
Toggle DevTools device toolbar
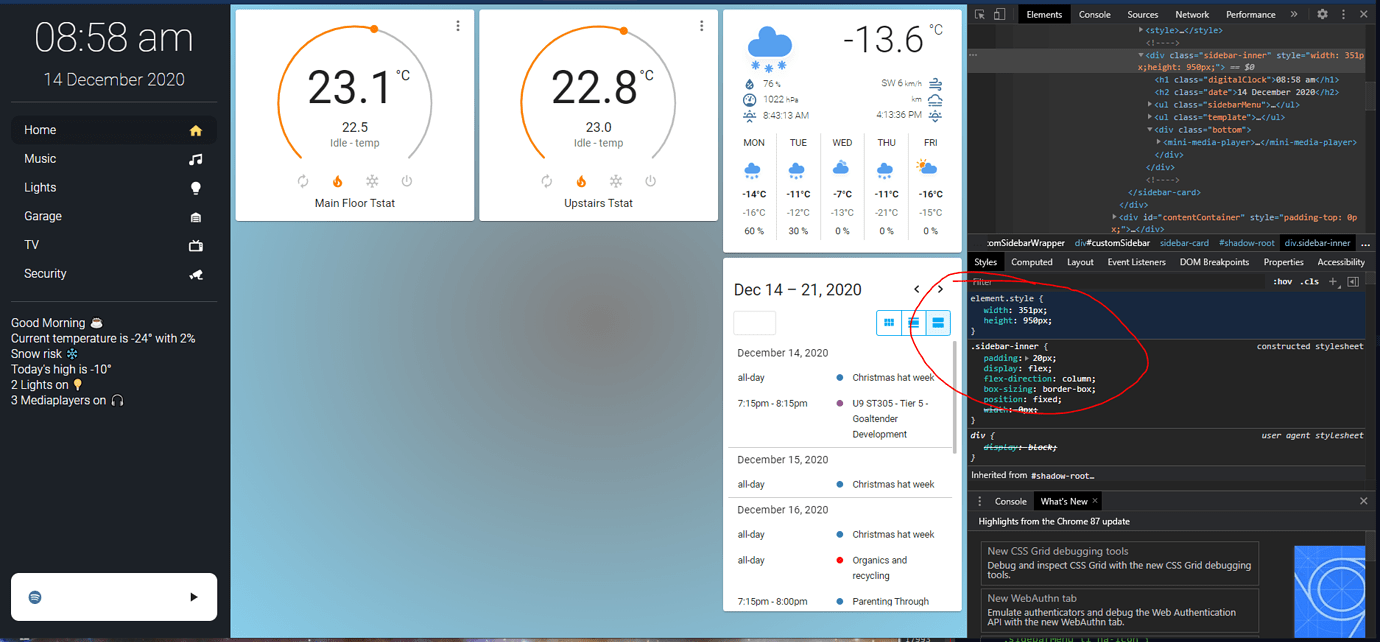pyautogui.click(x=1002, y=14)
